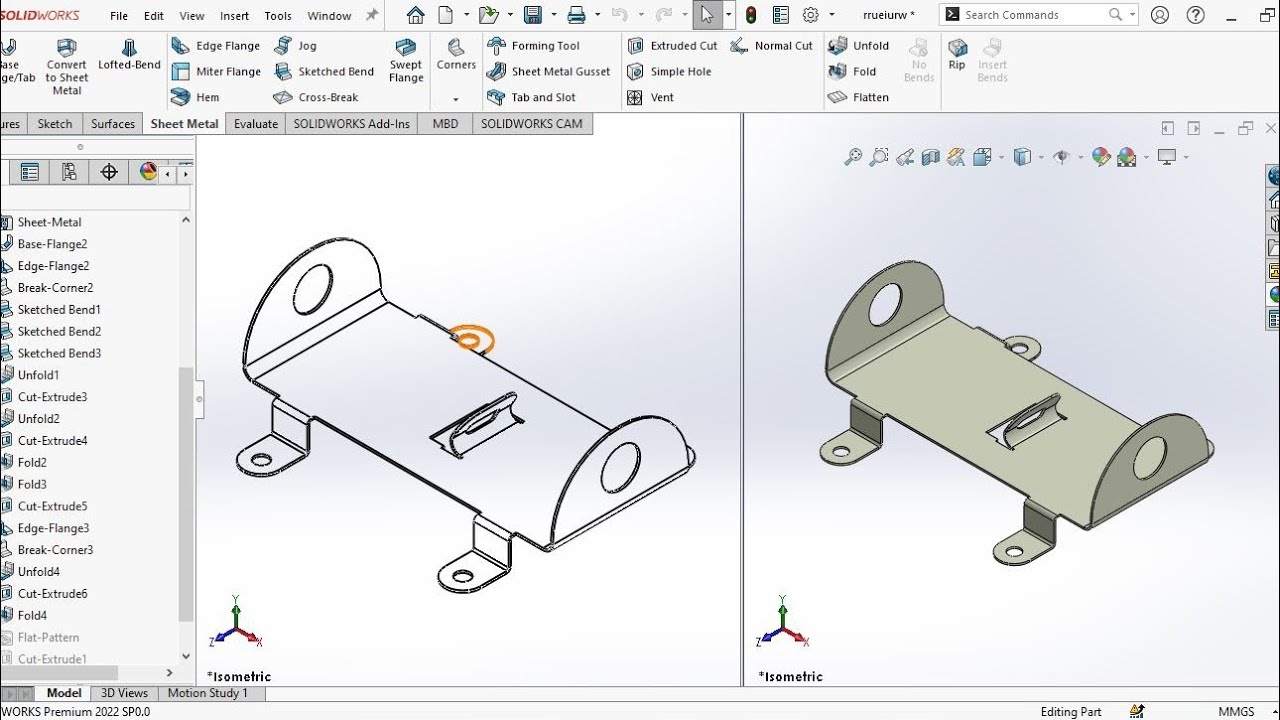This screenshot has height=720, width=1280.
Task: Open the 3D Views tab
Action: tap(125, 693)
